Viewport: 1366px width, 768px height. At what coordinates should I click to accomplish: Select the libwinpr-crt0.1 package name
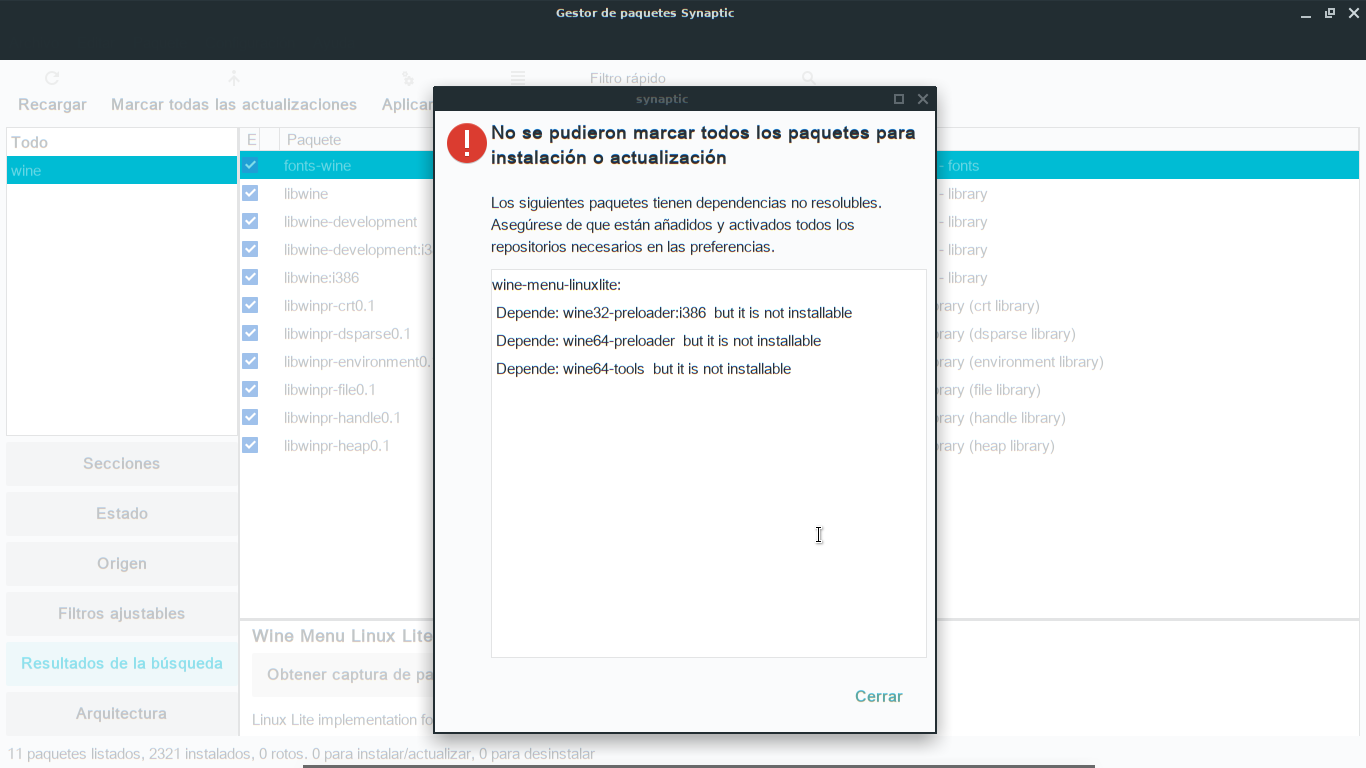pyautogui.click(x=330, y=305)
